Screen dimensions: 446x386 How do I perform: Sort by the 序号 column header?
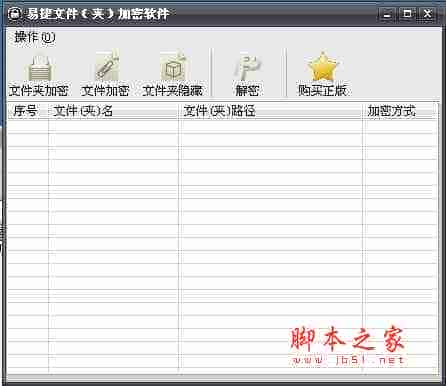tap(28, 111)
